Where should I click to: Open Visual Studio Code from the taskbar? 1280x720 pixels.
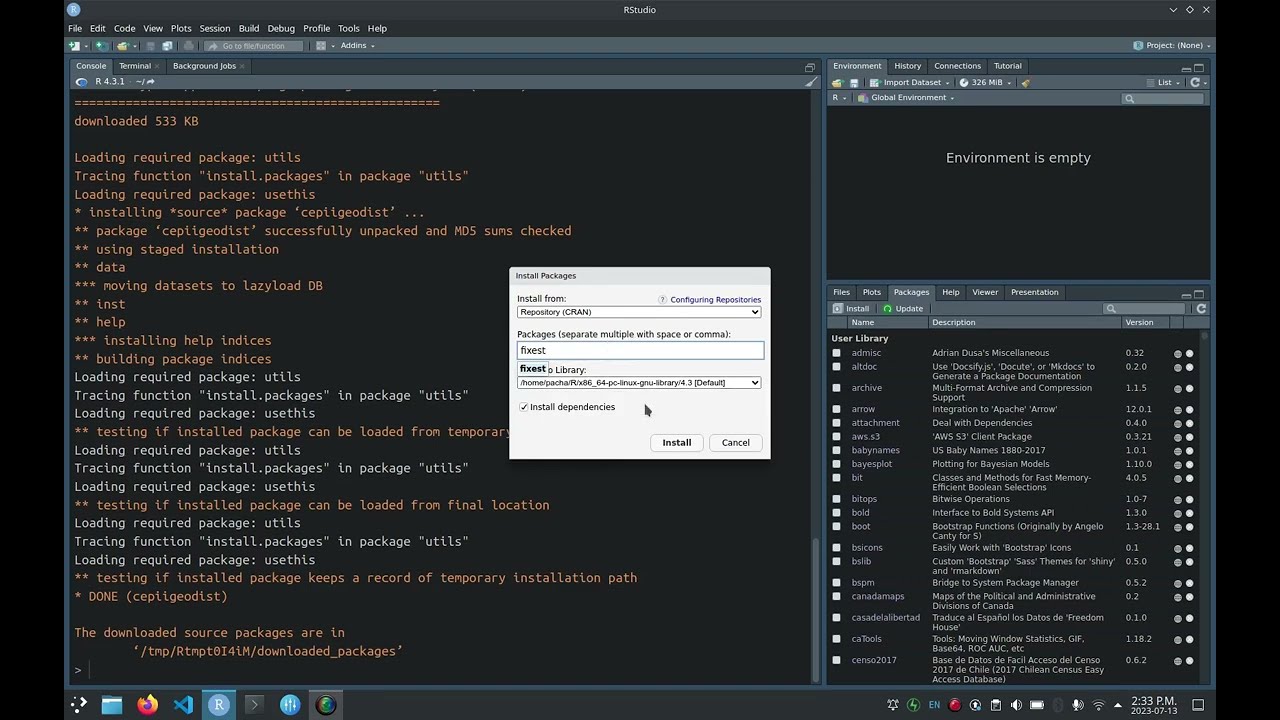point(183,705)
